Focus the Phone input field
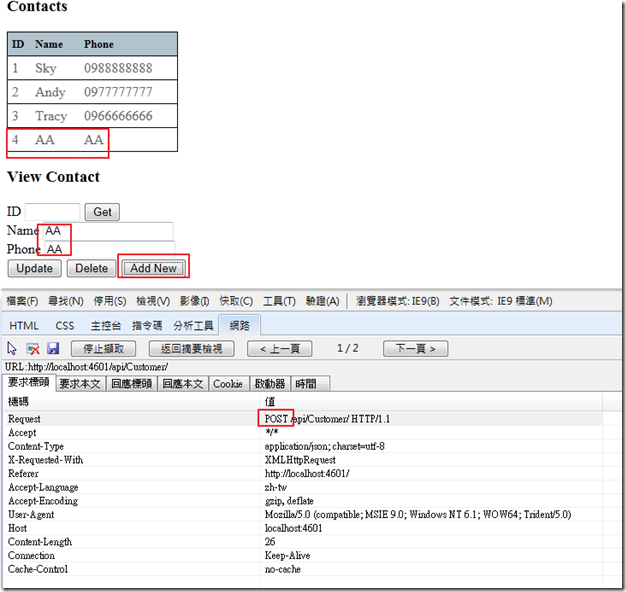This screenshot has width=626, height=592. 109,249
